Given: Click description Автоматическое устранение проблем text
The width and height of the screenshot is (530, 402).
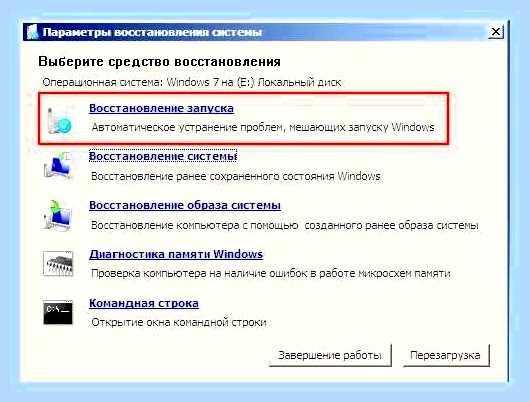Looking at the screenshot, I should (263, 127).
